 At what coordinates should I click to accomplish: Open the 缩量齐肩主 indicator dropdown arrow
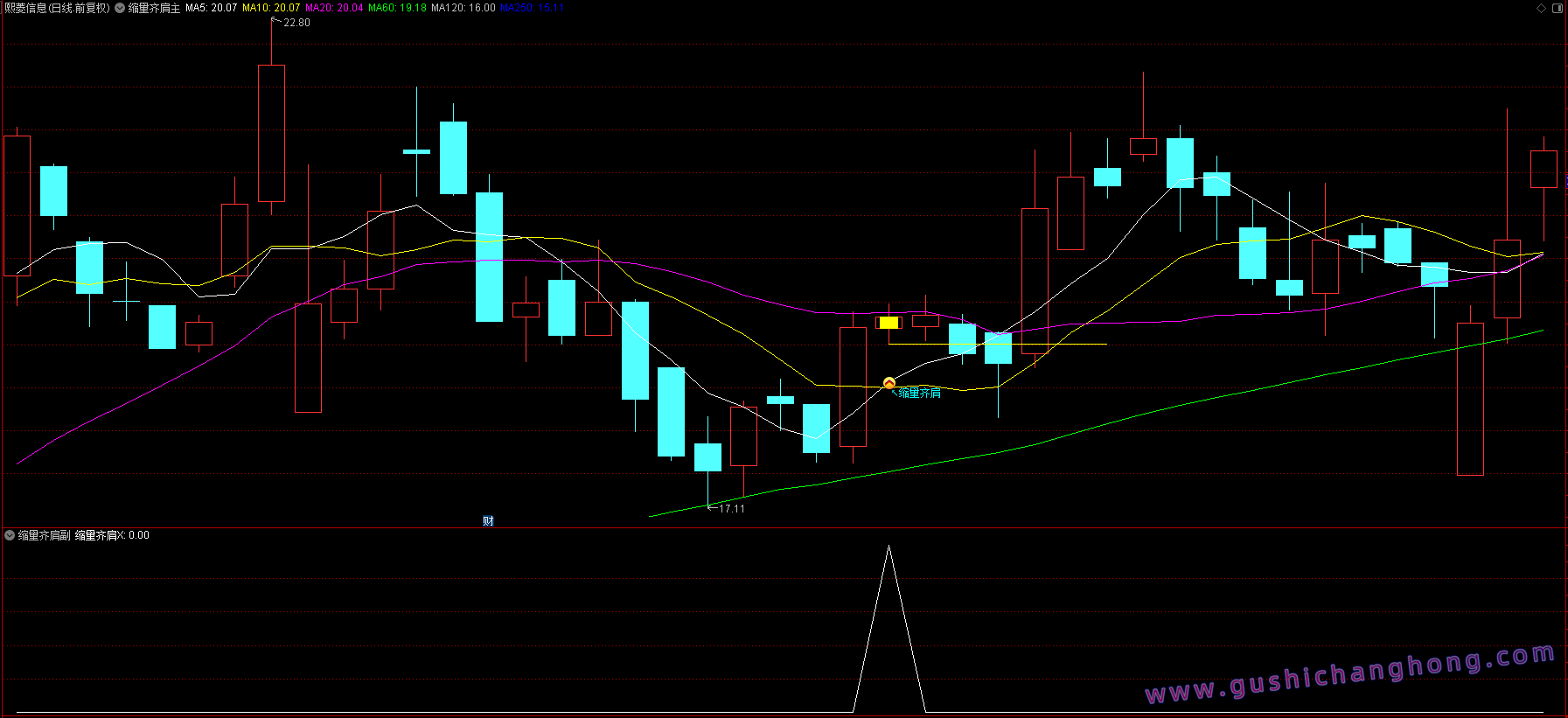pyautogui.click(x=120, y=8)
